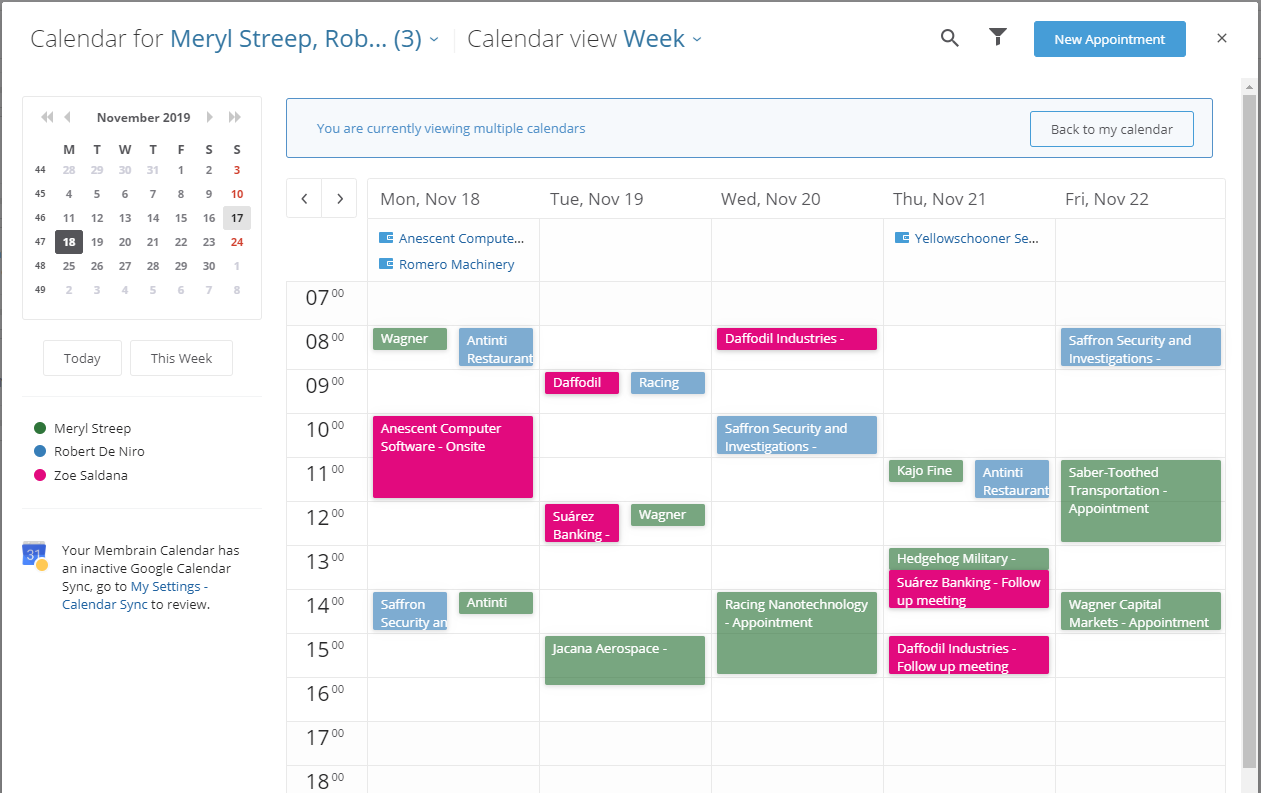Open the calendar filter options
The image size is (1261, 793).
pyautogui.click(x=997, y=37)
